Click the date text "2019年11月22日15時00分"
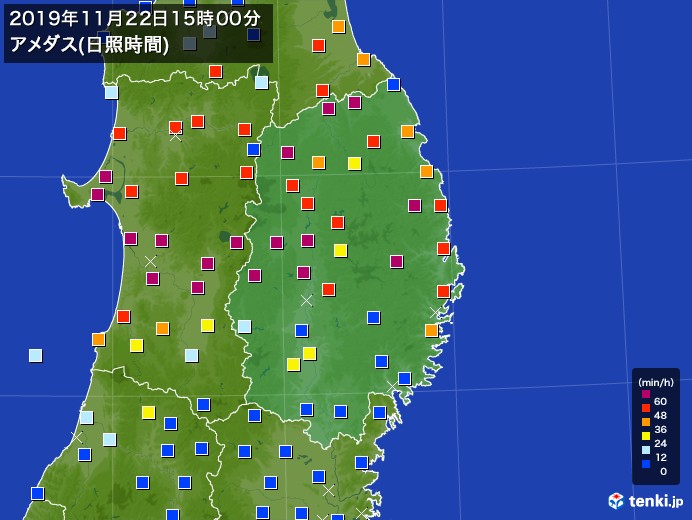This screenshot has width=692, height=520. pos(135,19)
